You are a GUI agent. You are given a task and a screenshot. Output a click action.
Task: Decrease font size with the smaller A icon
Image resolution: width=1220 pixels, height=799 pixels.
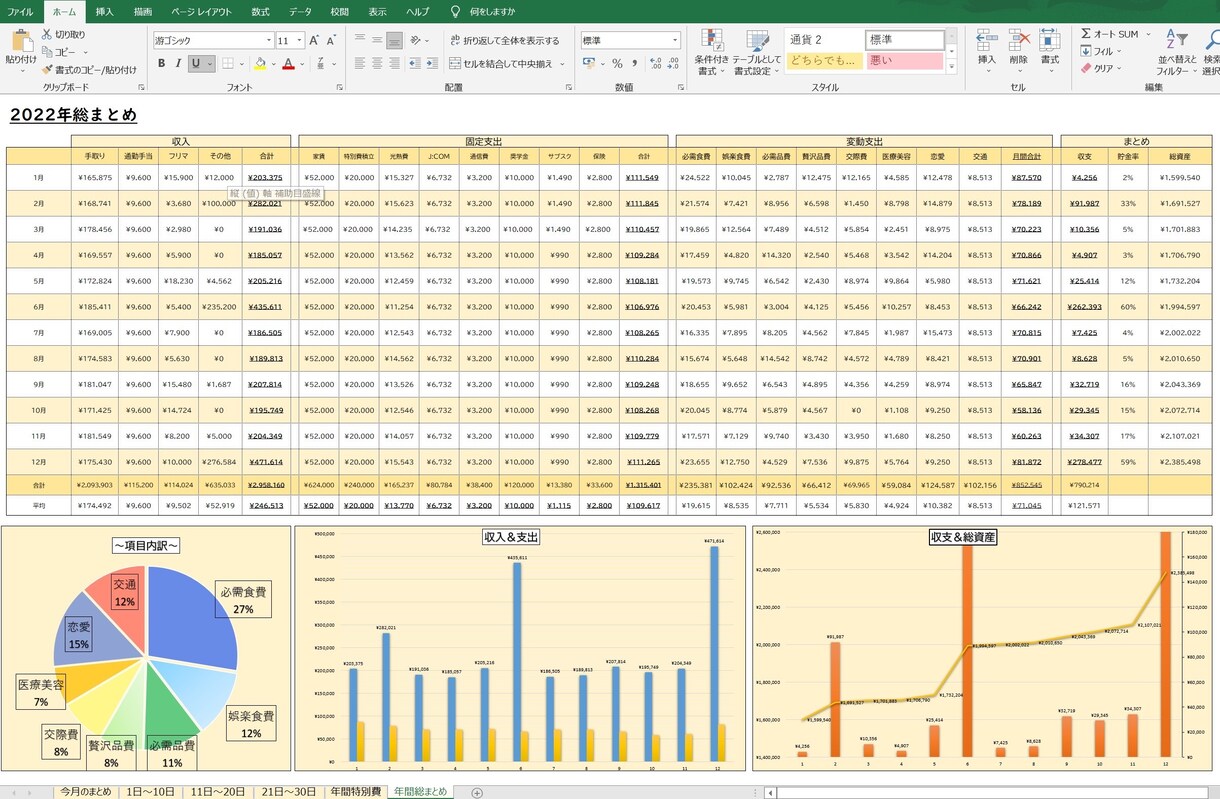click(x=331, y=40)
